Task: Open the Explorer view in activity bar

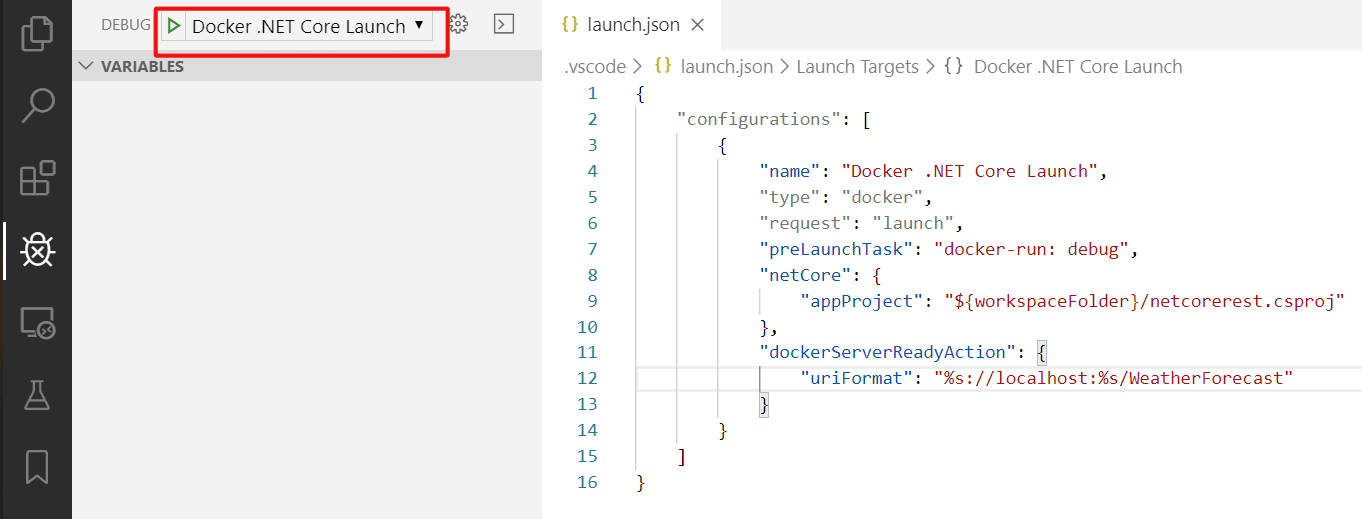Action: click(x=37, y=32)
